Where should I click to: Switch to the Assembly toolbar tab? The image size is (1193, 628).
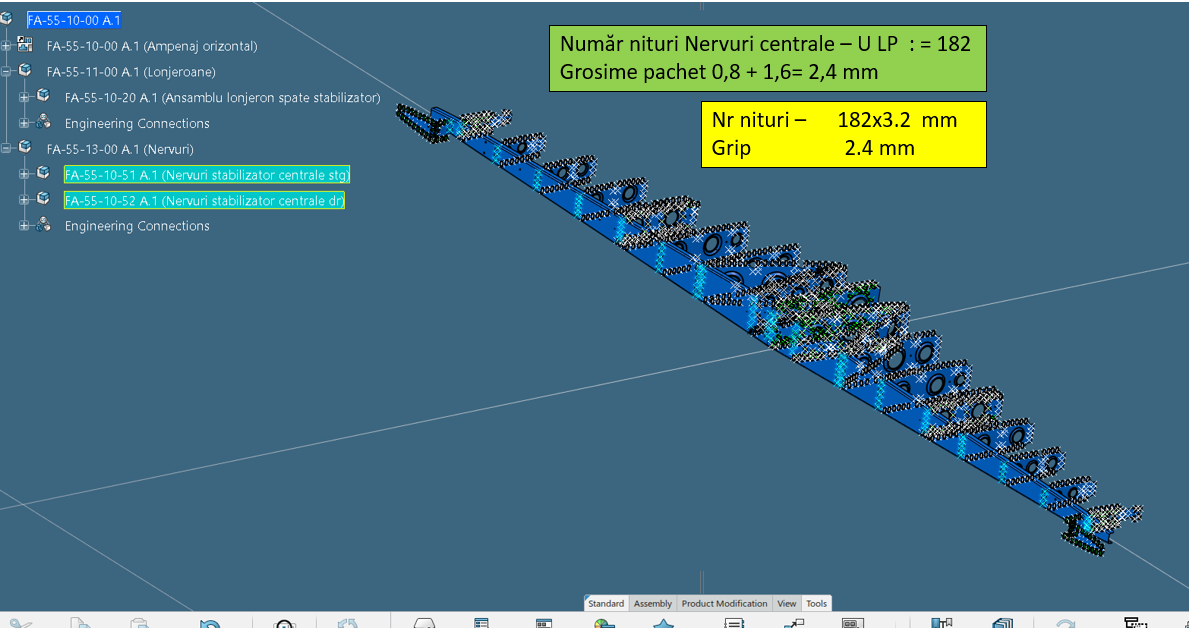(x=653, y=603)
